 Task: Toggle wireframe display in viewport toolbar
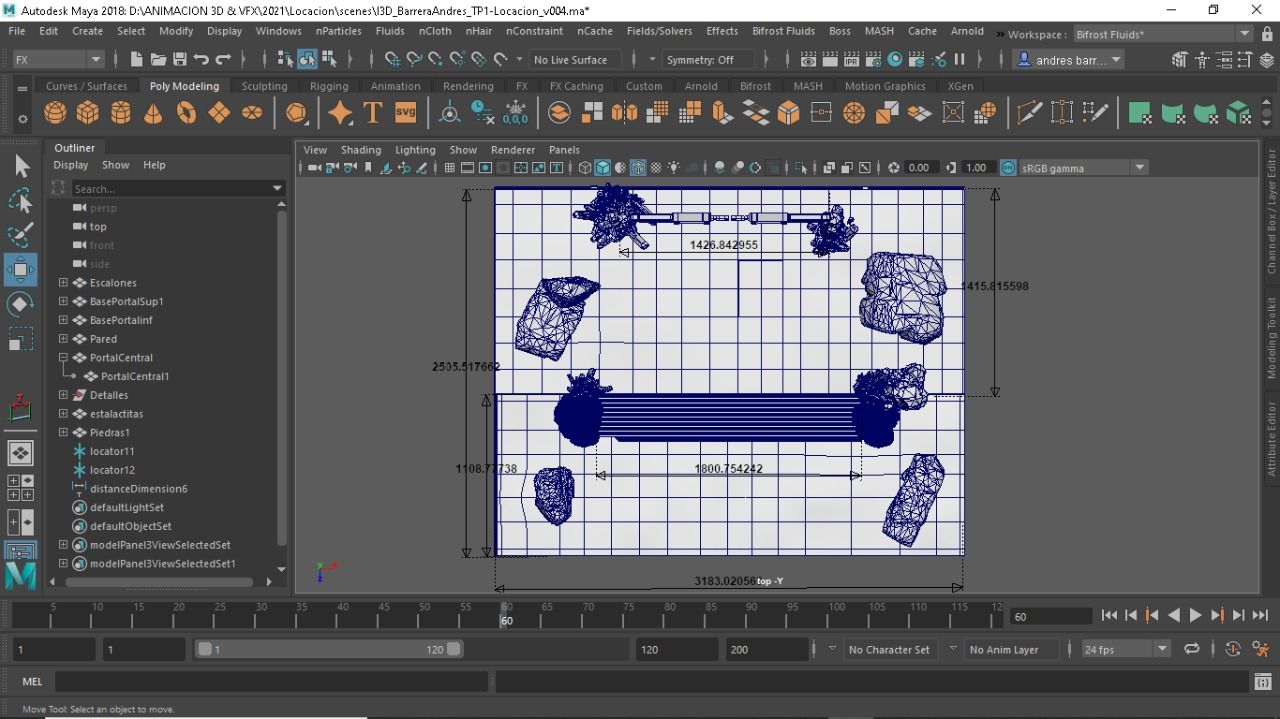coord(586,168)
